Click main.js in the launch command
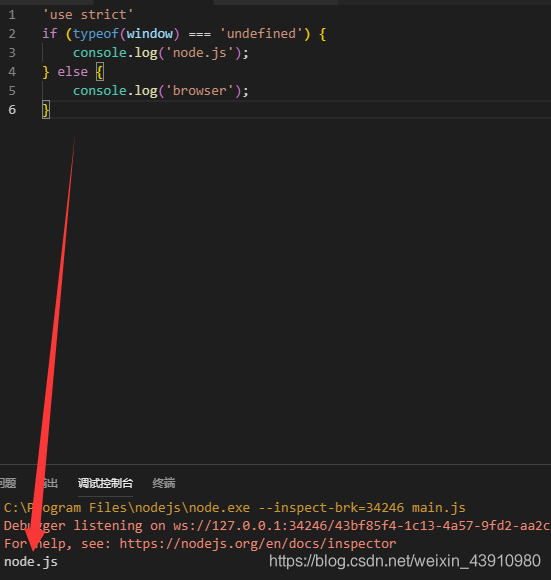The height and width of the screenshot is (580, 551). point(439,508)
